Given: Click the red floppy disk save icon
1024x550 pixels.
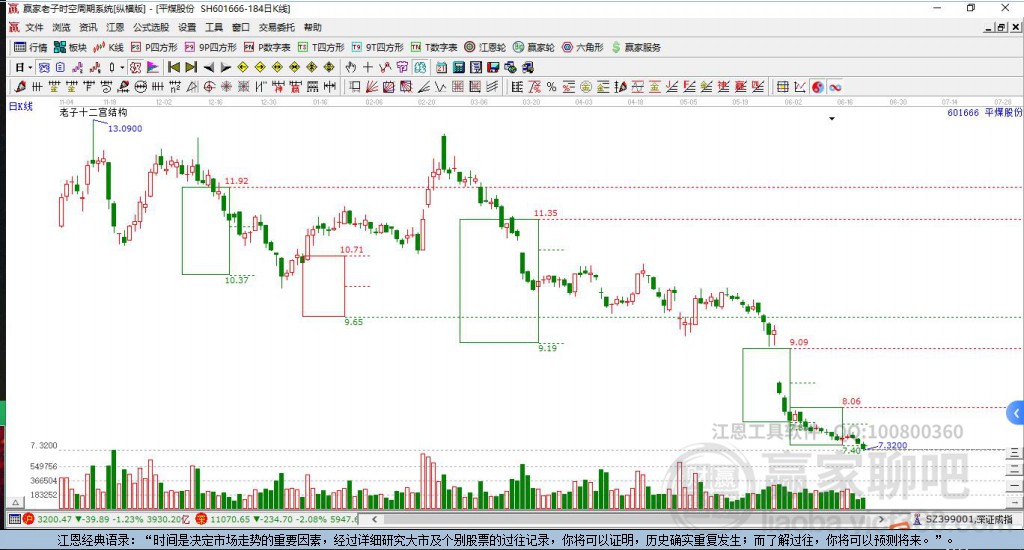Looking at the screenshot, I should coord(493,67).
